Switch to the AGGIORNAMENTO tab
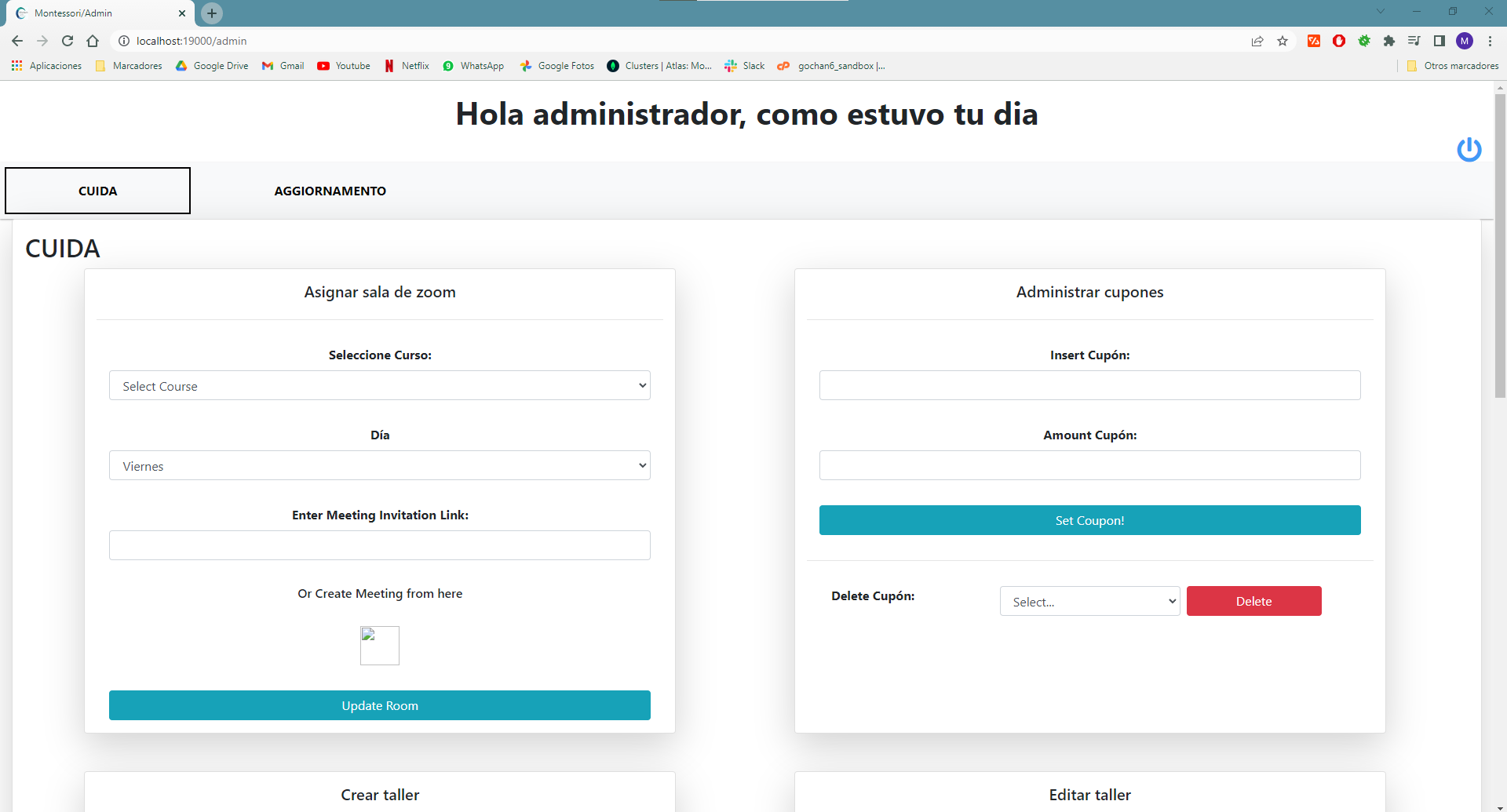Image resolution: width=1507 pixels, height=812 pixels. [x=330, y=191]
